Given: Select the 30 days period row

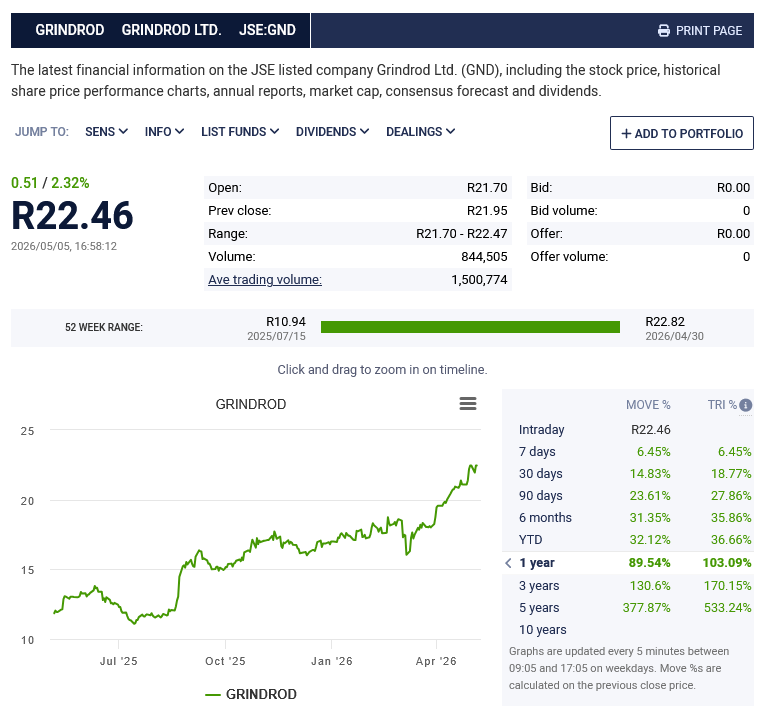Looking at the screenshot, I should pos(628,474).
